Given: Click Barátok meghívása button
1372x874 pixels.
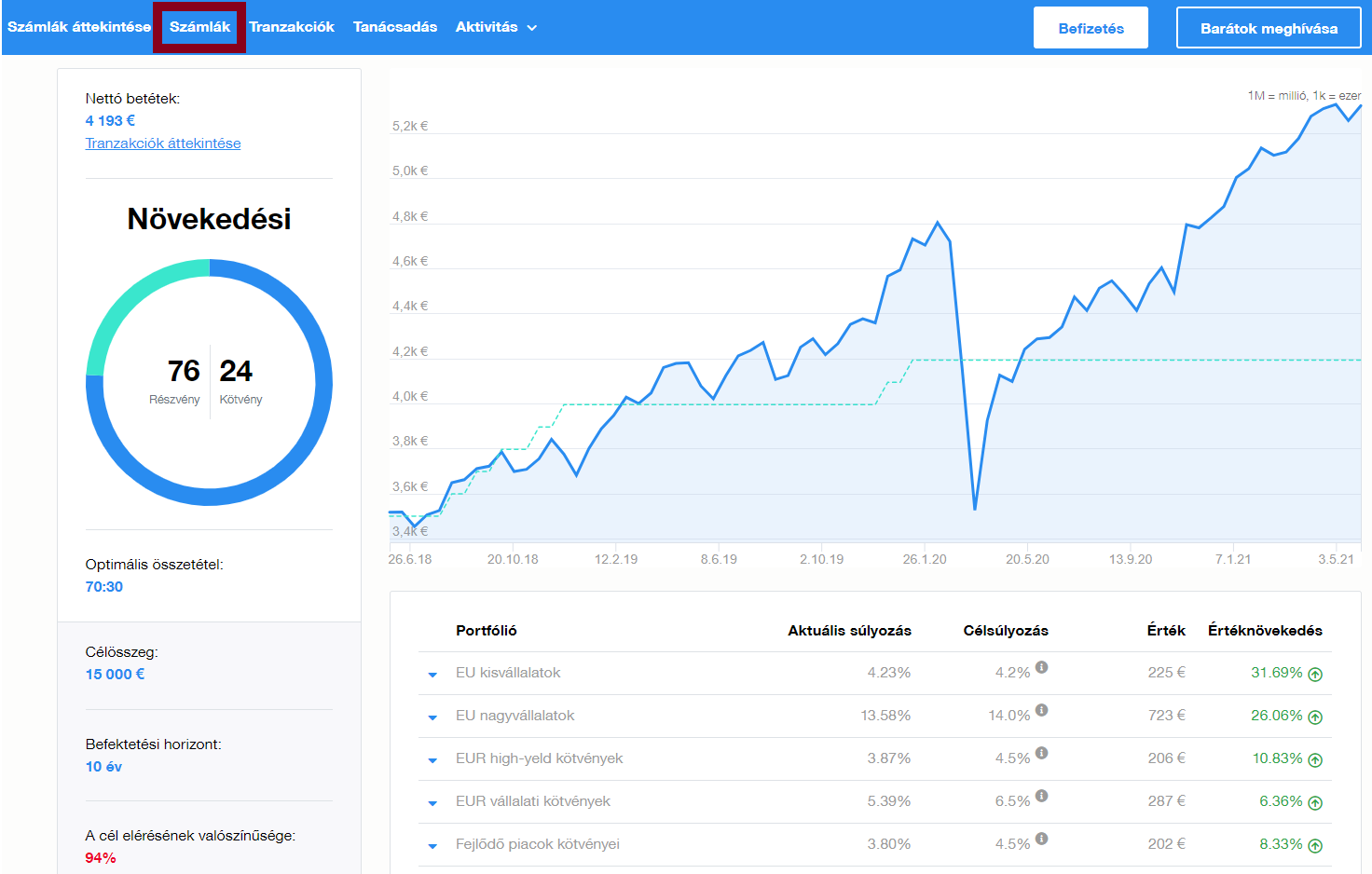Looking at the screenshot, I should pos(1269,28).
